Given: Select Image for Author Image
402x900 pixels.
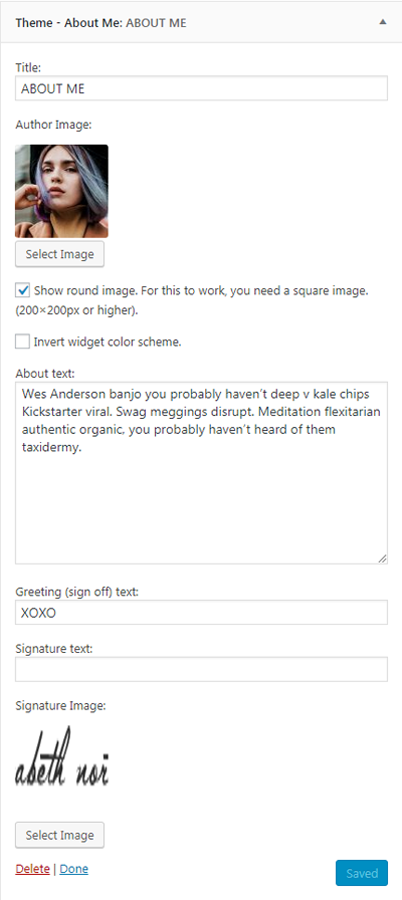Looking at the screenshot, I should point(60,254).
